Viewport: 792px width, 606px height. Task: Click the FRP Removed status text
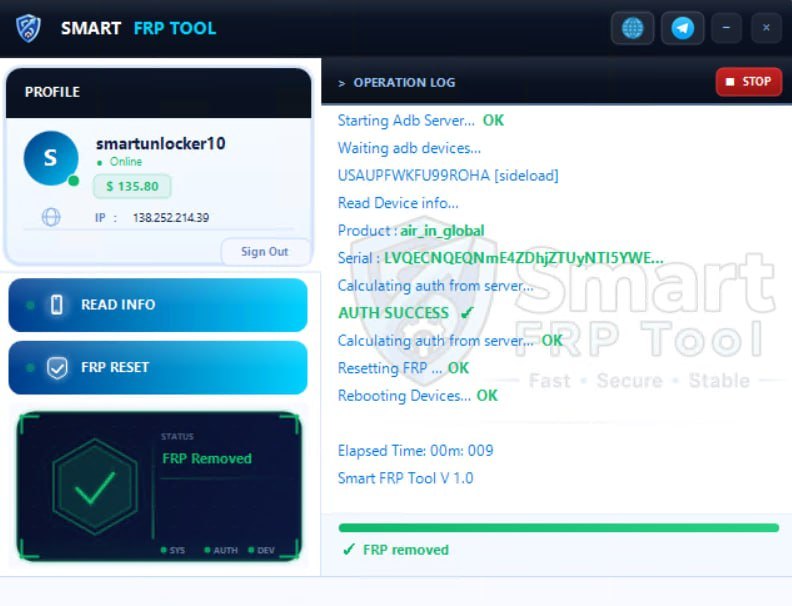coord(207,459)
